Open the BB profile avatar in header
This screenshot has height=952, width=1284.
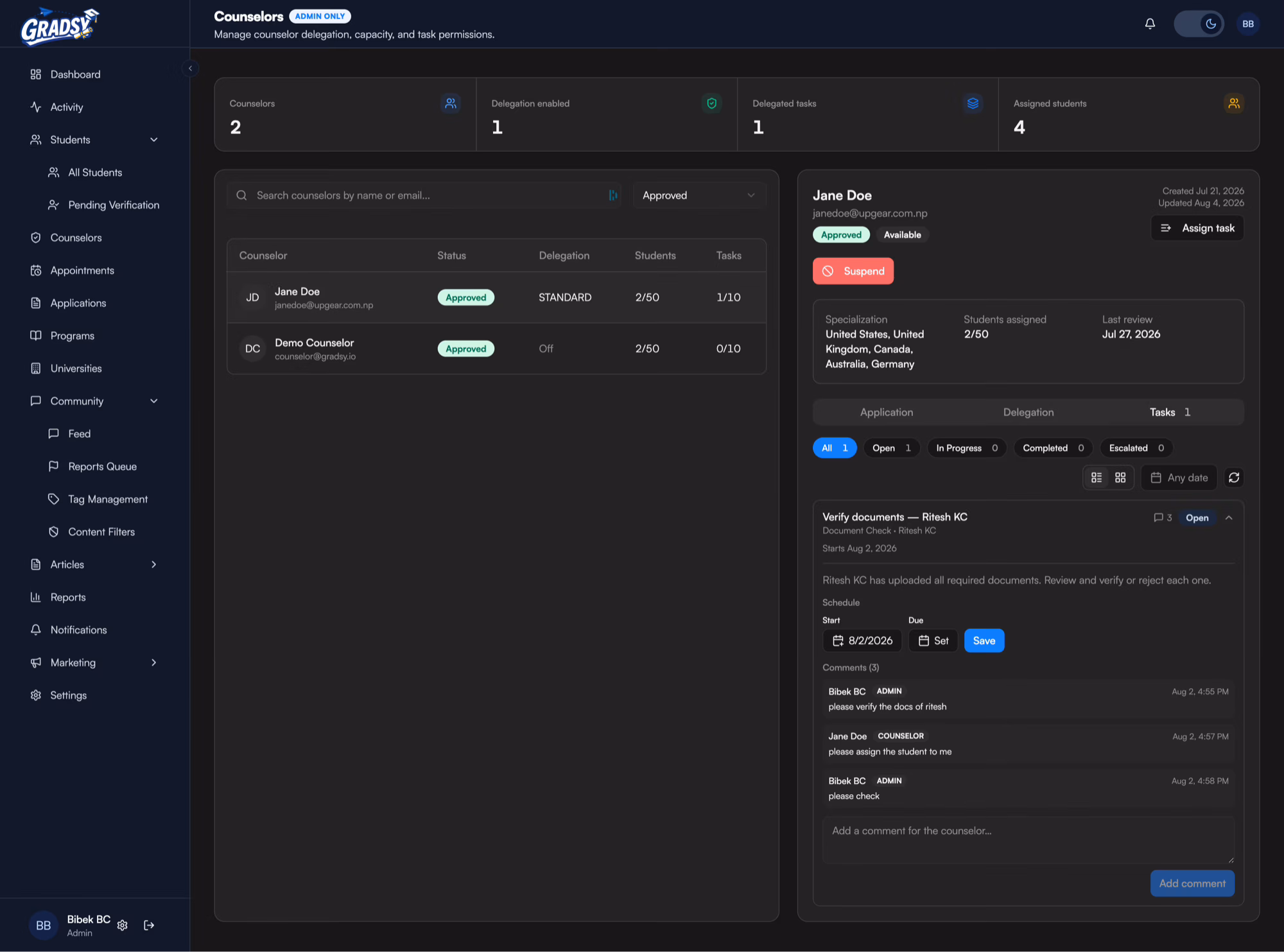coord(1247,24)
